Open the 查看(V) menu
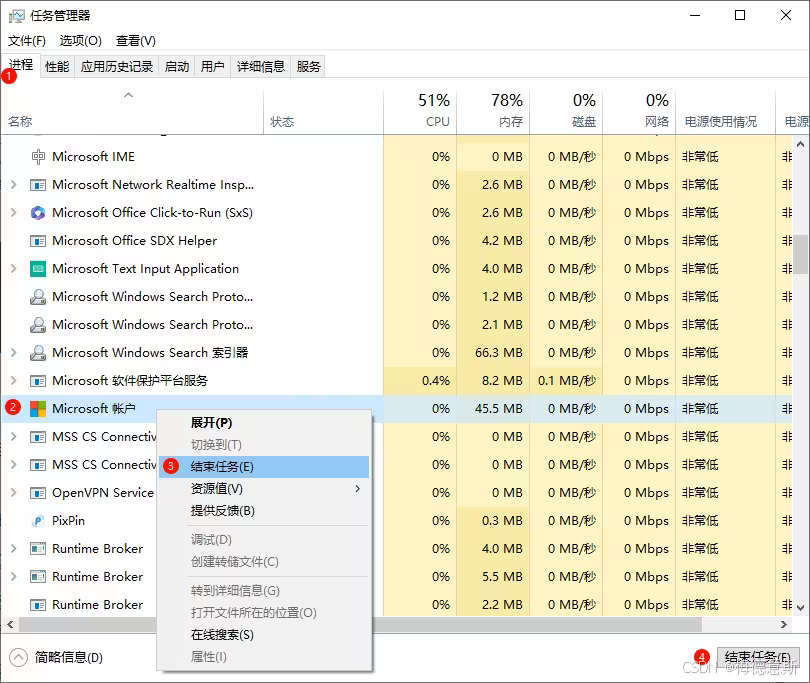Viewport: 810px width, 683px height. (x=136, y=40)
